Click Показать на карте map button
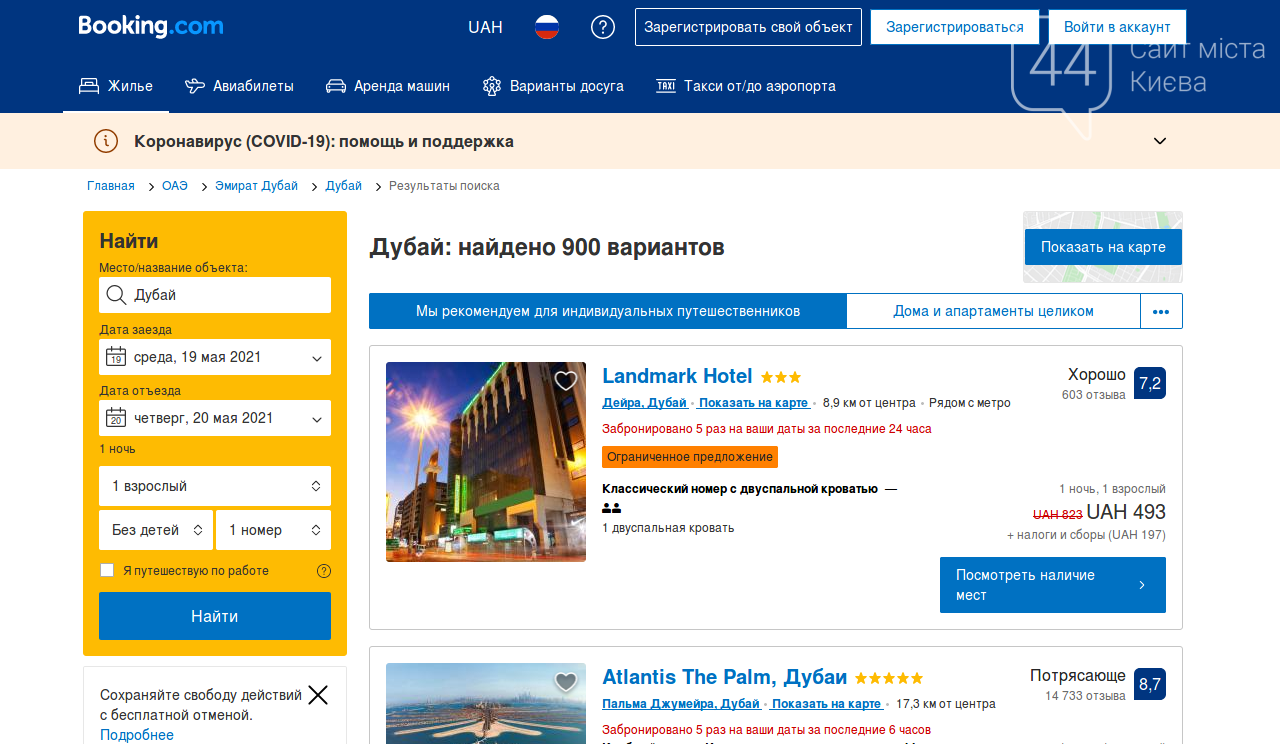 coord(1103,247)
